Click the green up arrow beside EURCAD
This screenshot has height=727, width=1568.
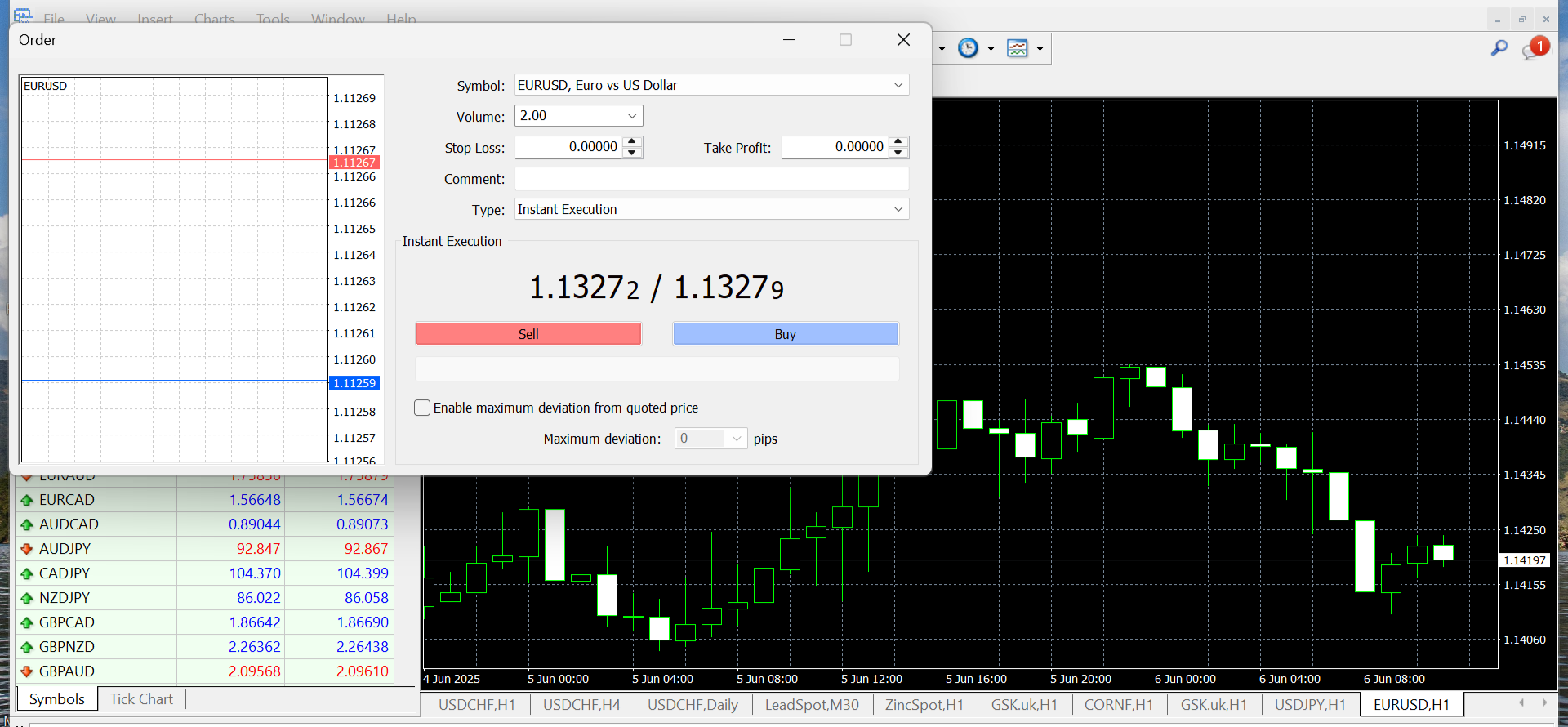(27, 500)
